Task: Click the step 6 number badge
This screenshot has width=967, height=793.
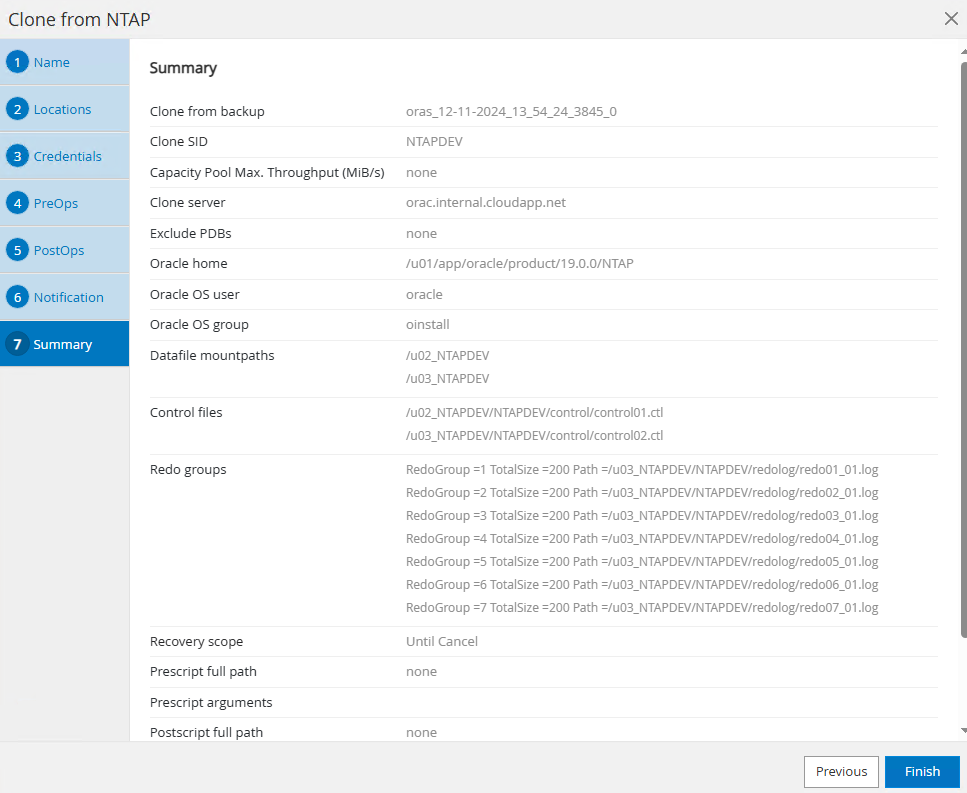Action: (17, 297)
